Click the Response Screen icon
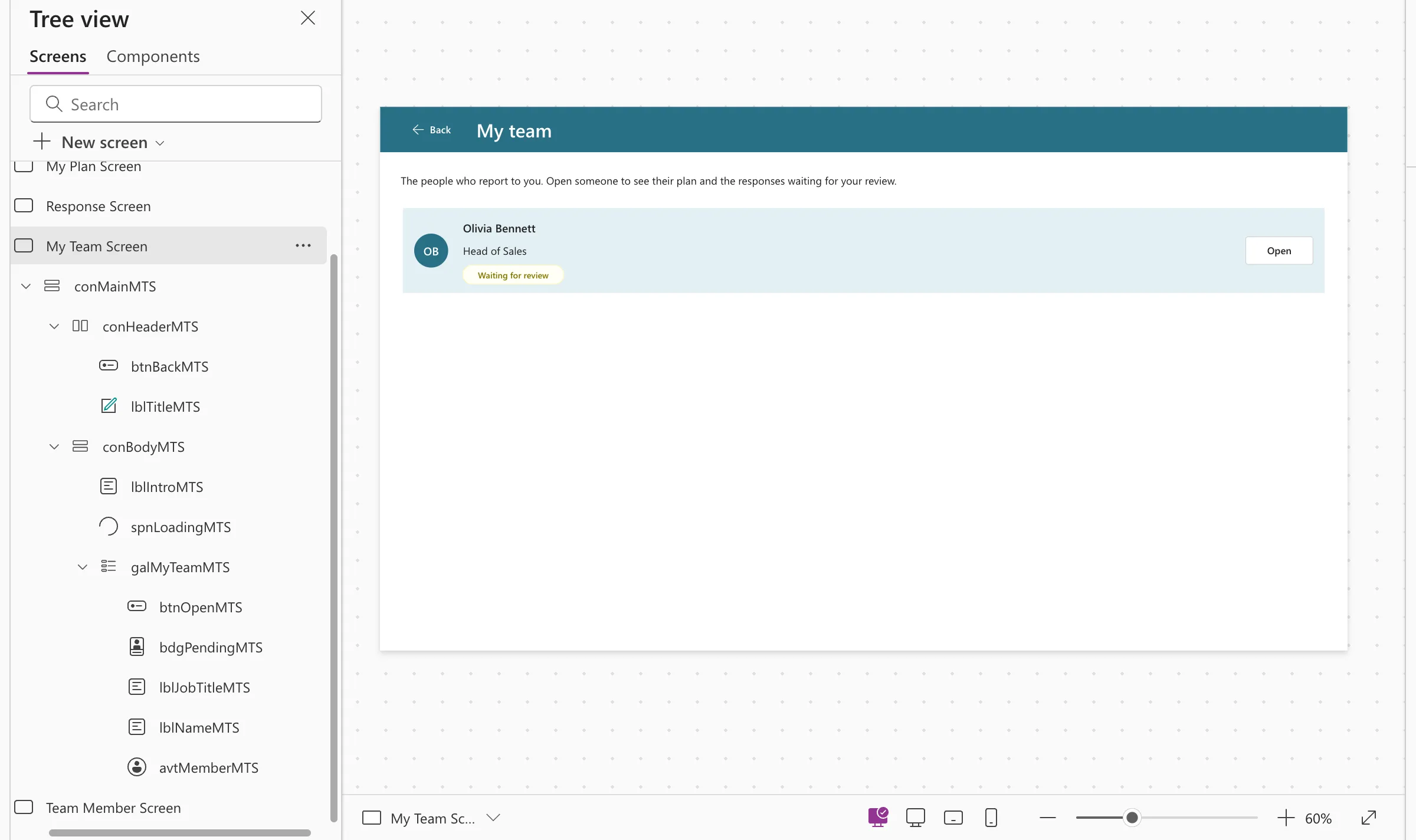This screenshot has width=1416, height=840. 24,205
